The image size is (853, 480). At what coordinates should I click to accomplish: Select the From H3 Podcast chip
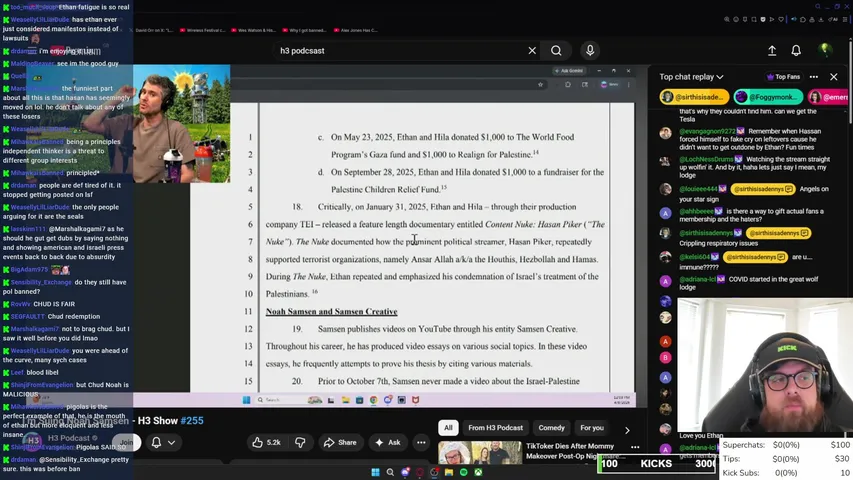point(495,428)
